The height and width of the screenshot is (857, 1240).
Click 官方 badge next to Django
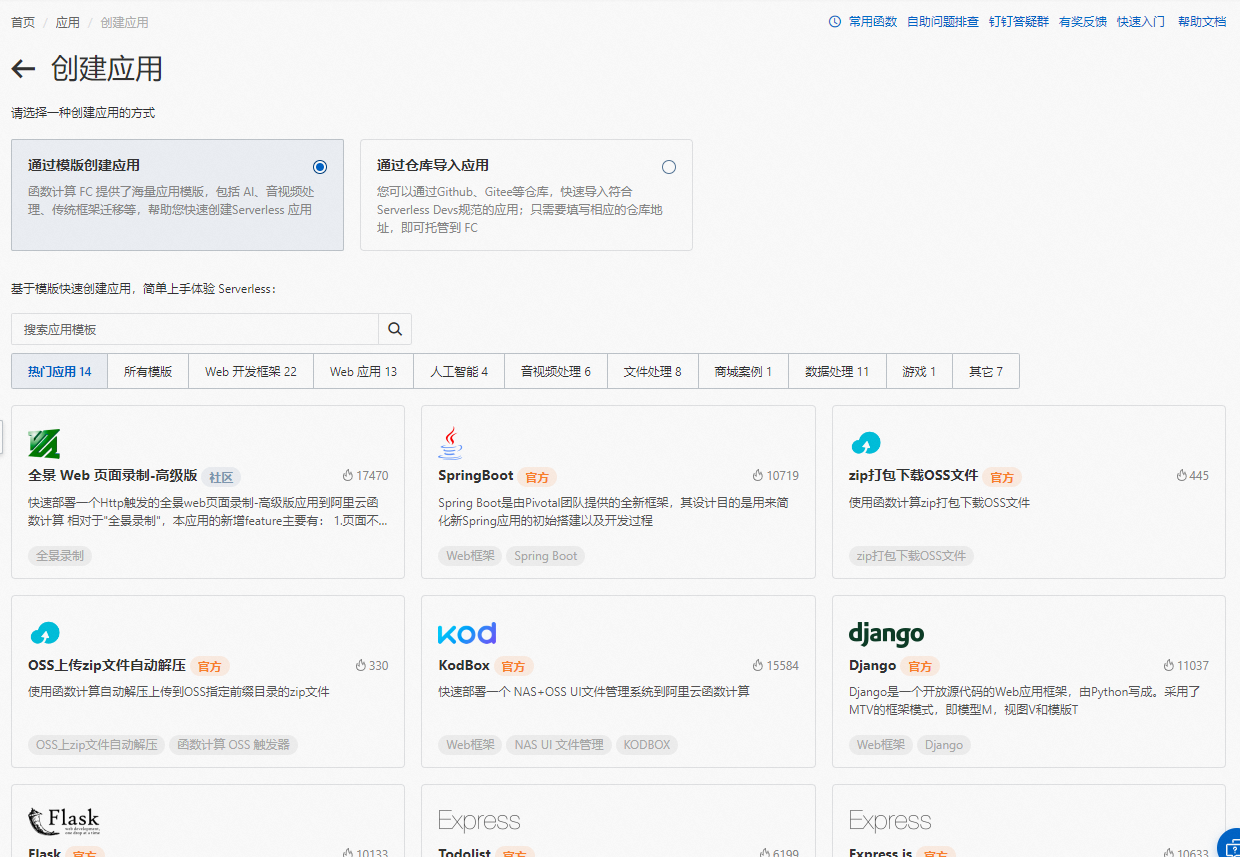coord(920,666)
